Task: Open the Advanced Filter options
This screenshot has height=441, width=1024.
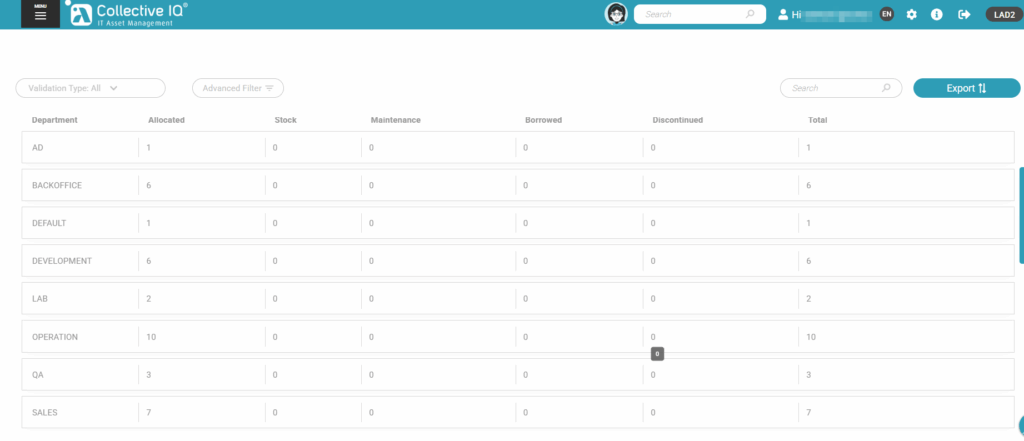Action: tap(238, 88)
